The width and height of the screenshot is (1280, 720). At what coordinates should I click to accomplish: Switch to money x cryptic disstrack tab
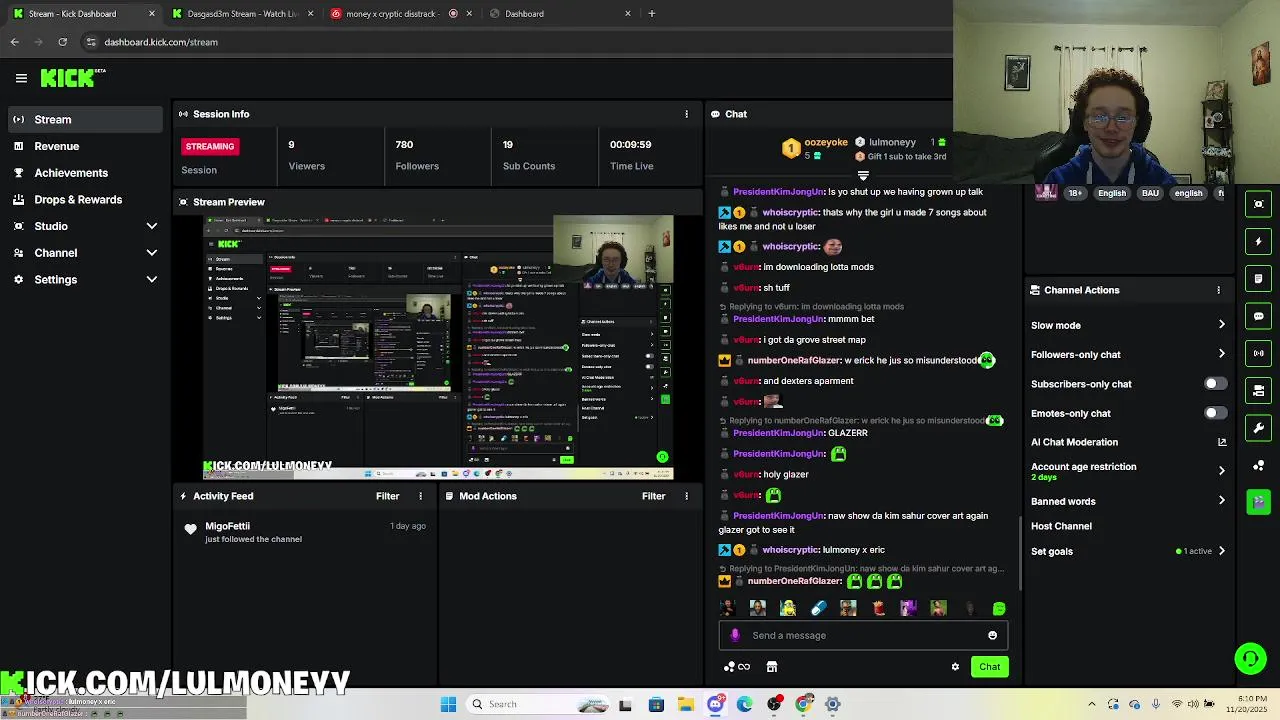click(399, 14)
